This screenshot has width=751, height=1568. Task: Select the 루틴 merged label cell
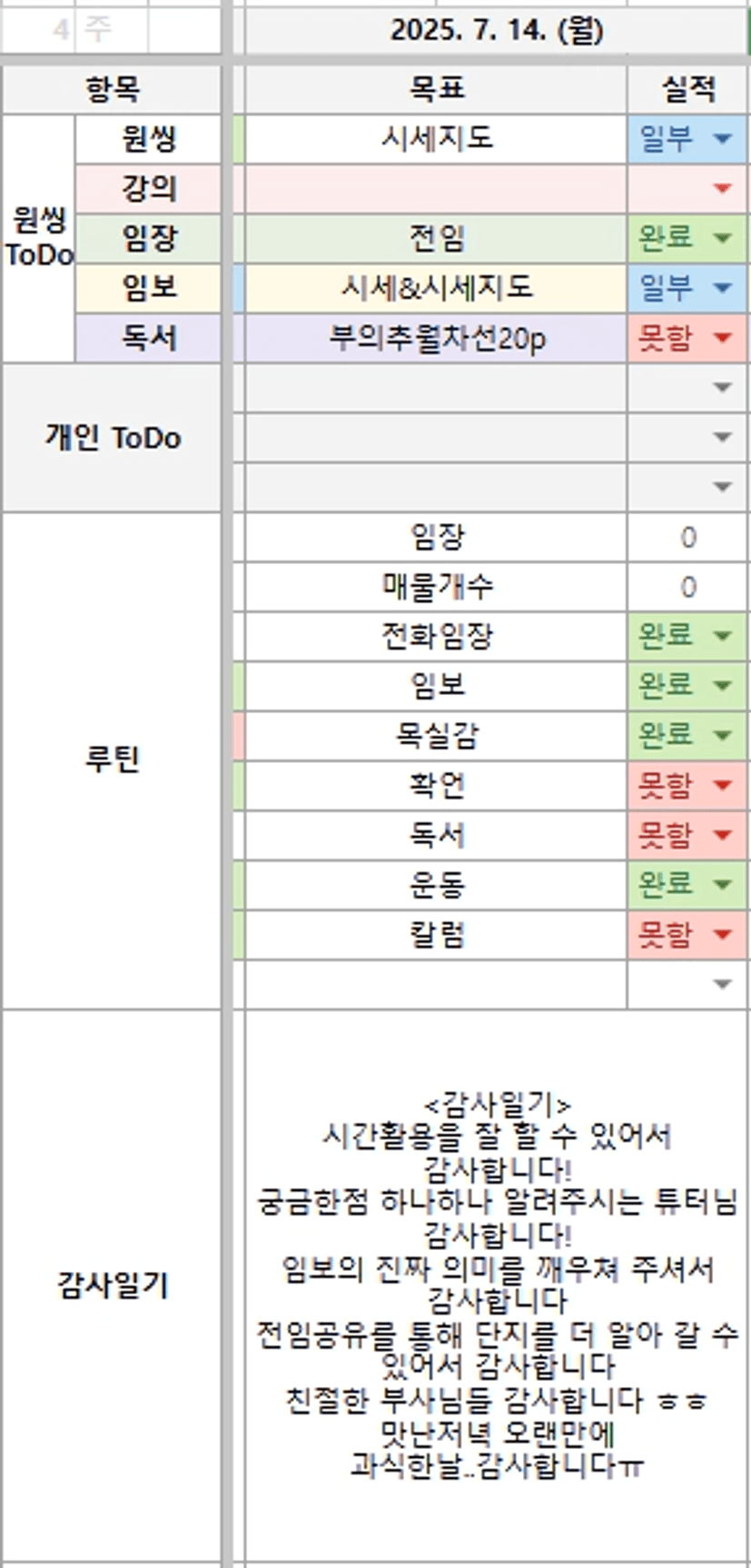112,759
